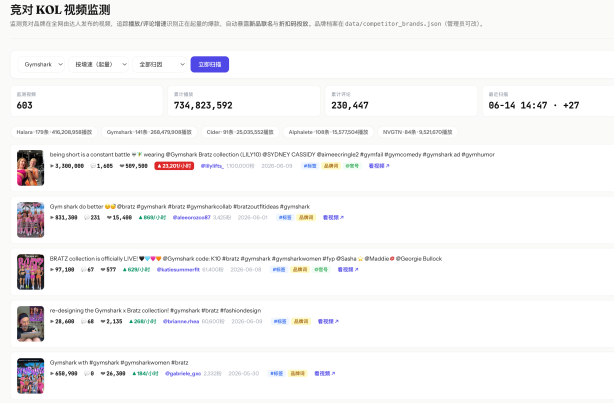Click the green 629/小时 growth indicator

coord(136,270)
